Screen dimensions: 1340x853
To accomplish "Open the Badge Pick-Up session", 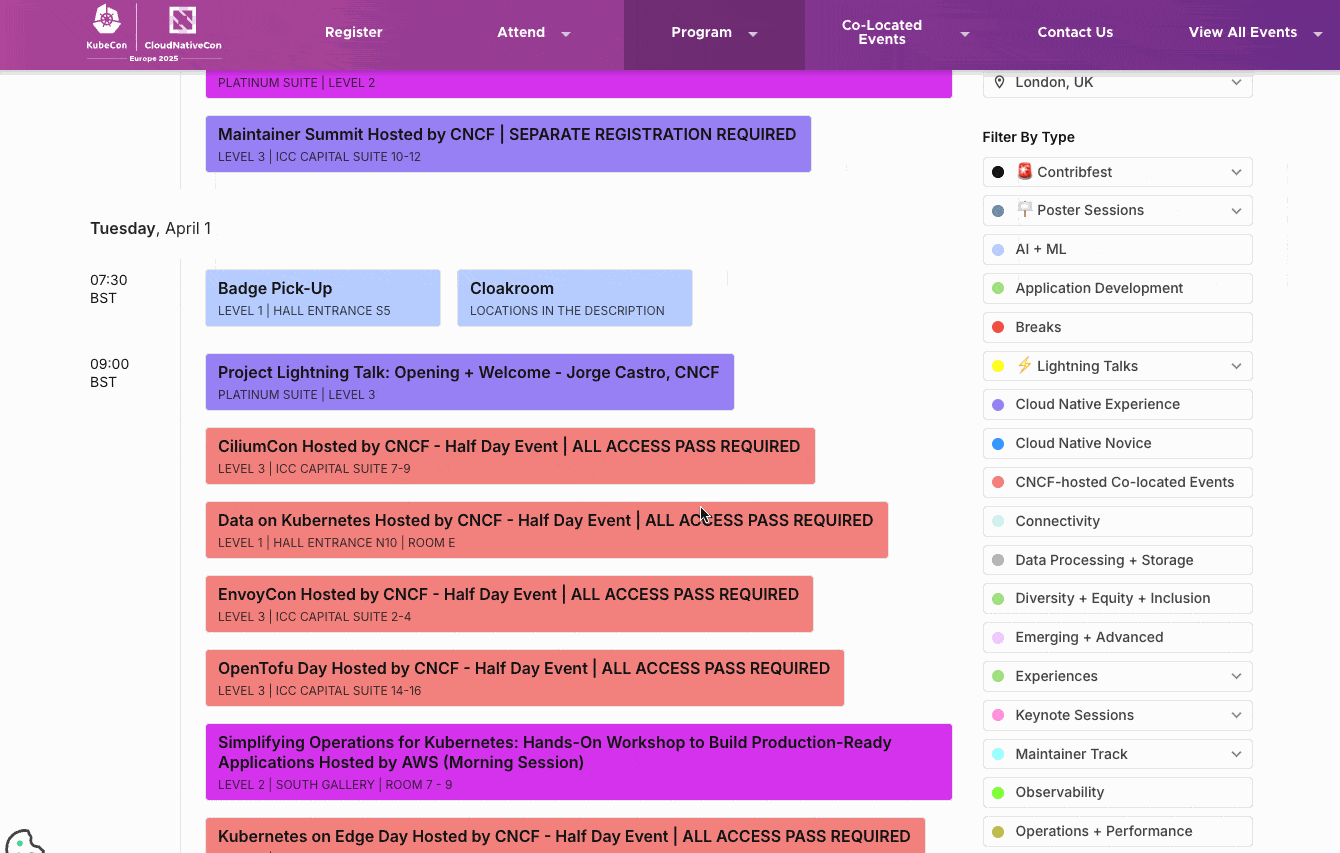I will pos(323,298).
